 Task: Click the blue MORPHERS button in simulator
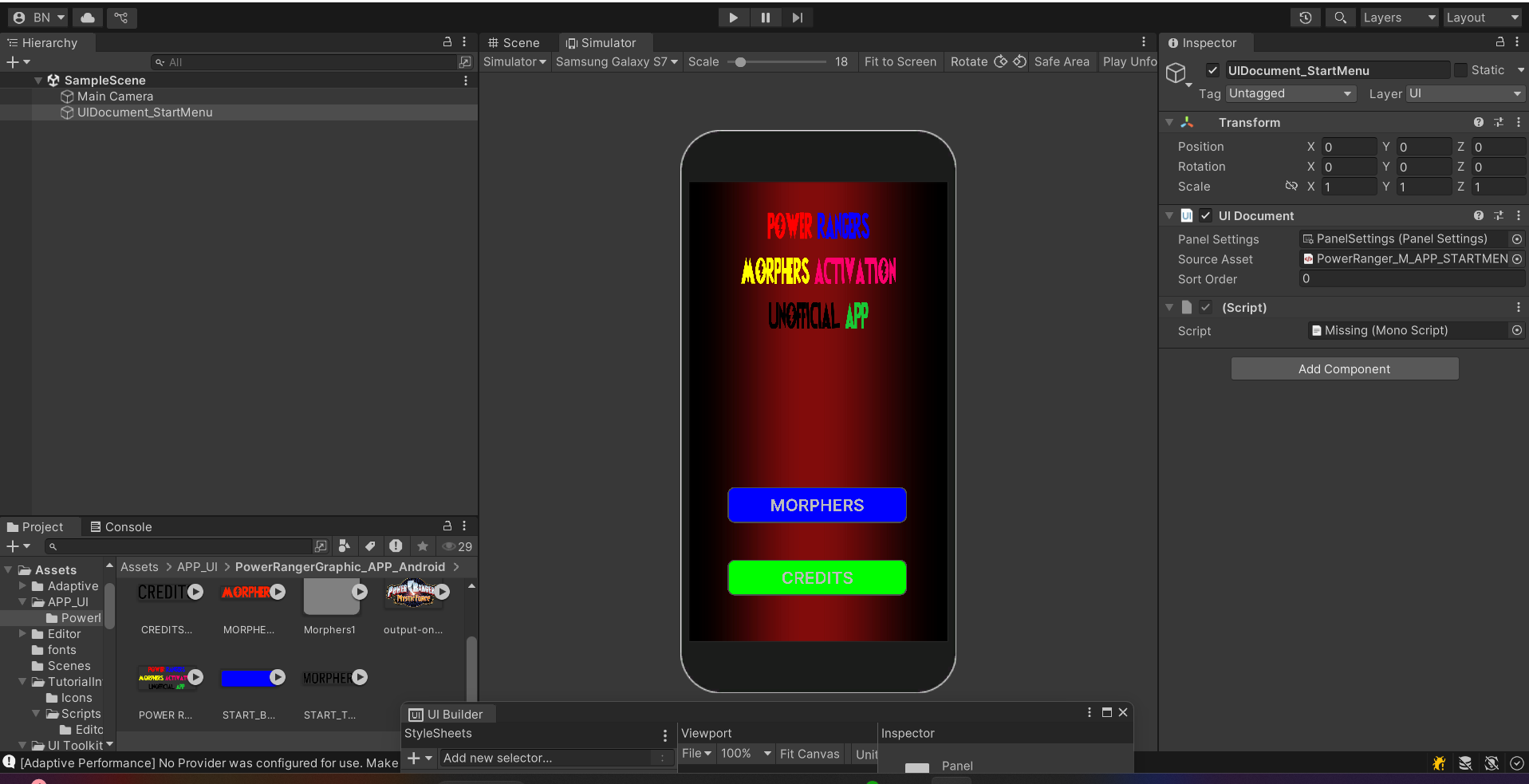(817, 506)
